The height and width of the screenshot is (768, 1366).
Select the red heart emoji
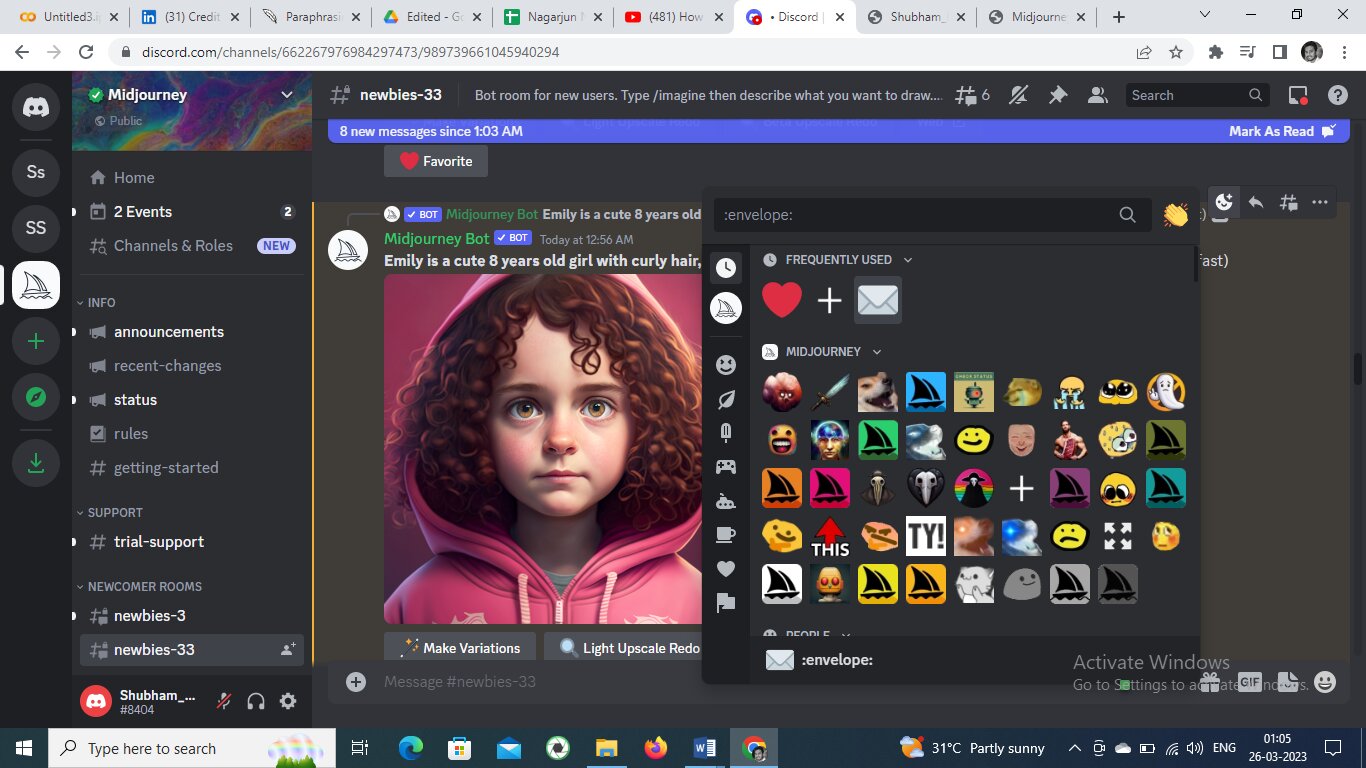coord(781,300)
